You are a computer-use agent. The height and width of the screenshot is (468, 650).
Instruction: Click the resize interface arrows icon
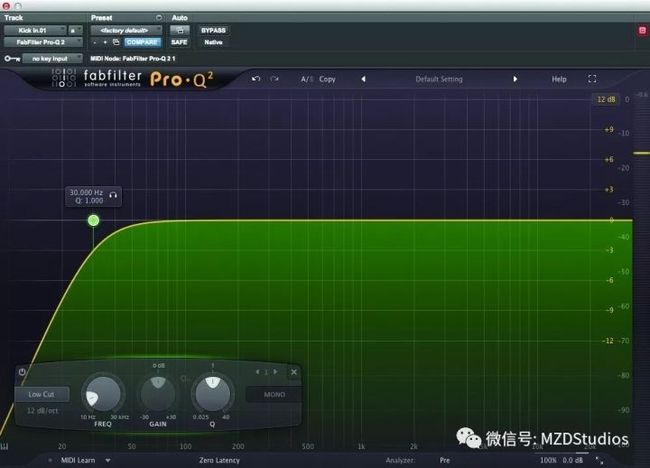pyautogui.click(x=599, y=460)
